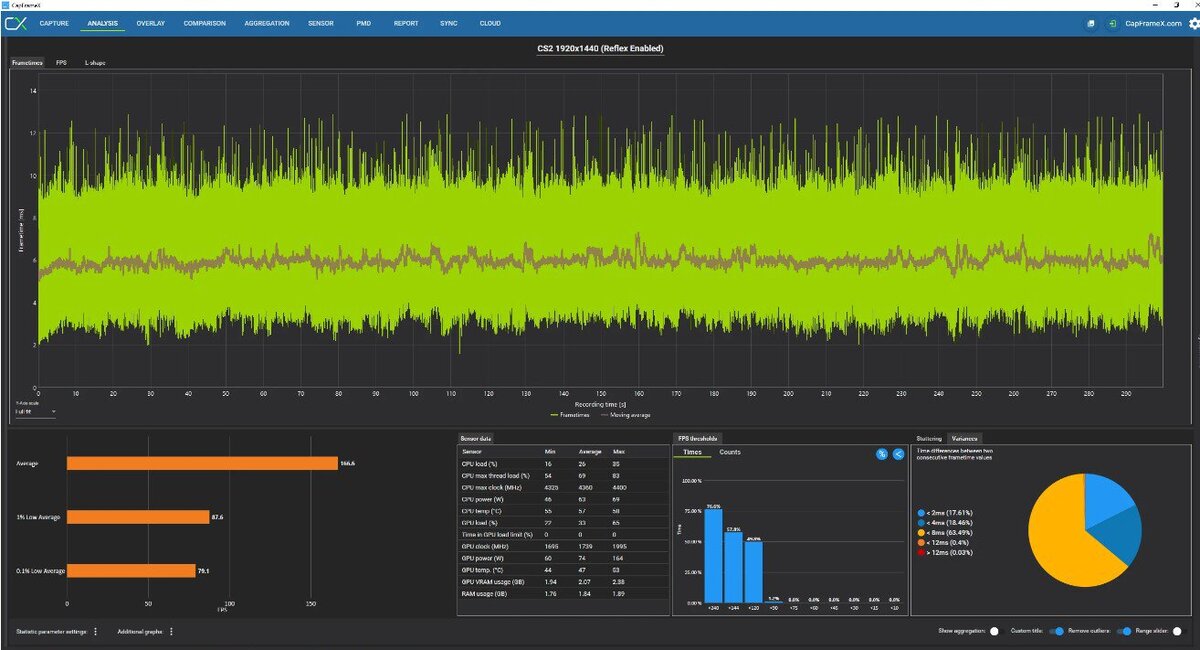Viewport: 1200px width, 650px height.
Task: Select the ANALYSIS tab
Action: click(x=103, y=23)
